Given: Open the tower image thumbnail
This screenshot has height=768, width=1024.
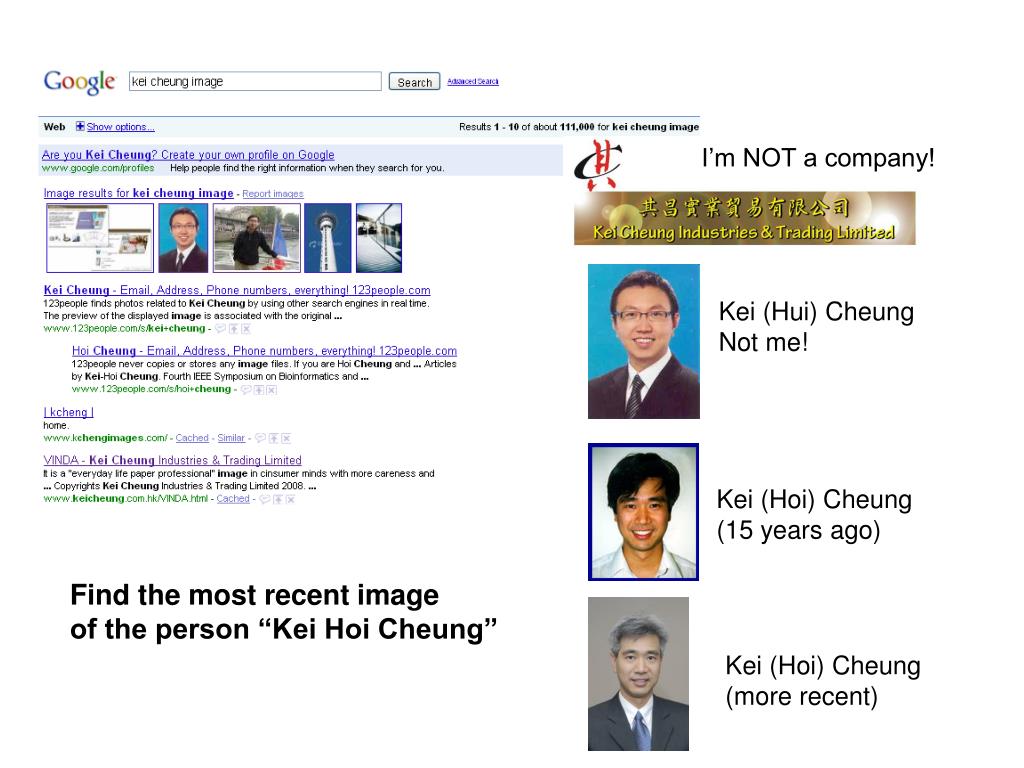Looking at the screenshot, I should pos(327,238).
